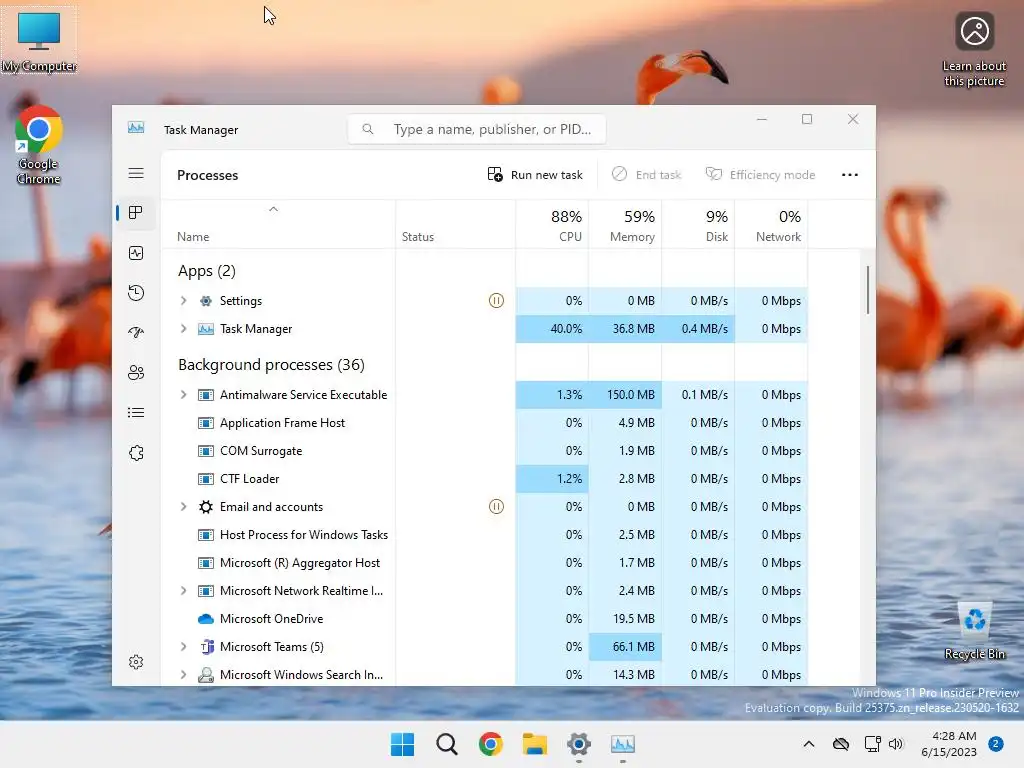Expand the Settings app process
Viewport: 1024px width, 768px height.
coord(184,300)
